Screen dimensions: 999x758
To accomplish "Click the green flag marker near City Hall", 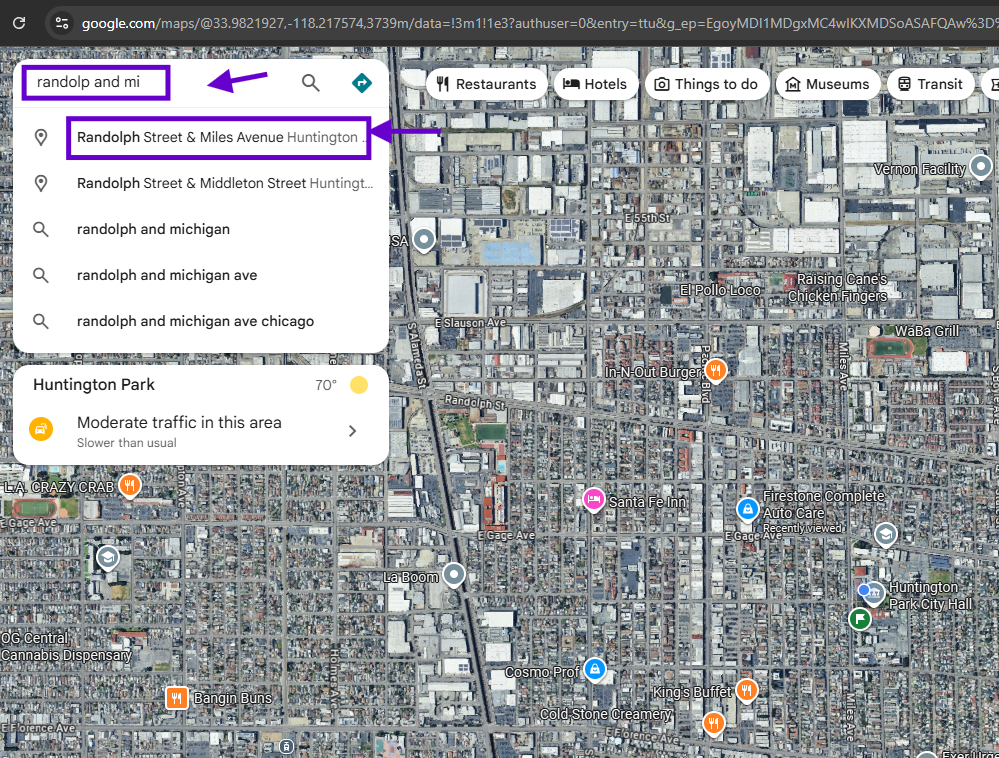I will 860,618.
